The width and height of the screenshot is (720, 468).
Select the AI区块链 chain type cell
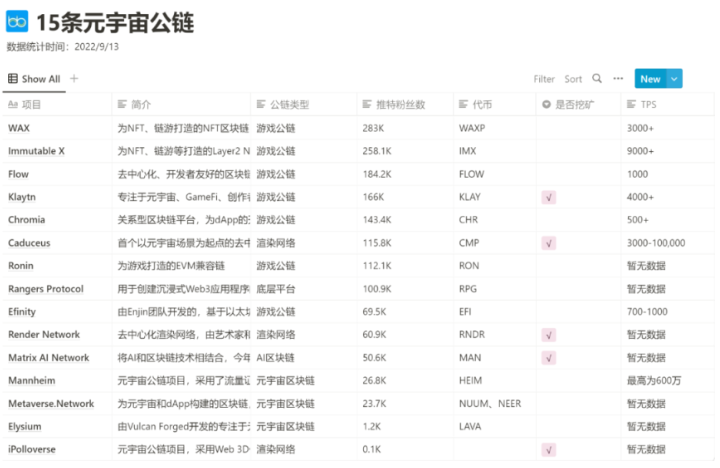tap(304, 358)
